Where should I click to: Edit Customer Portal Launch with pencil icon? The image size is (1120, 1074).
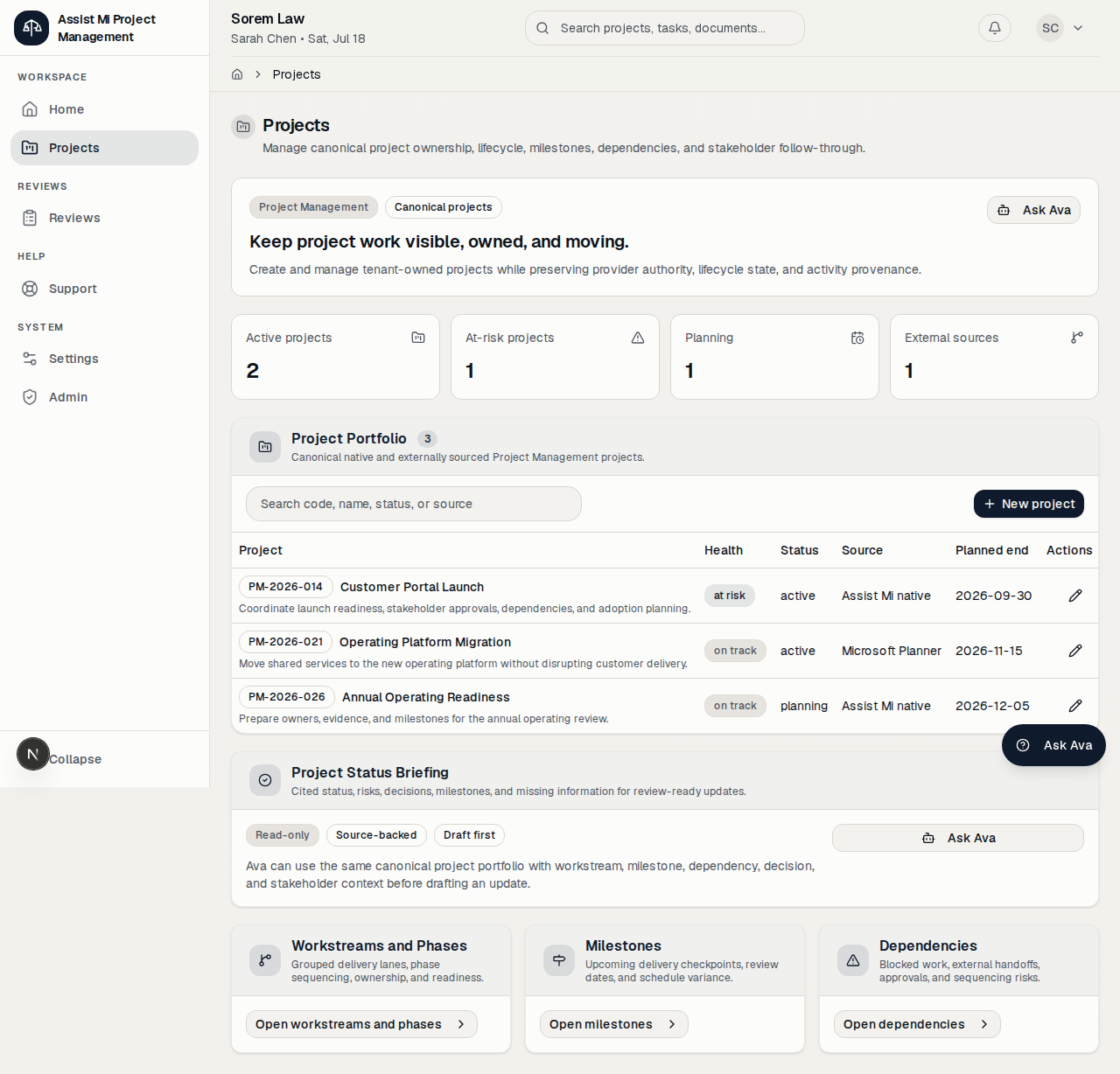(x=1075, y=596)
